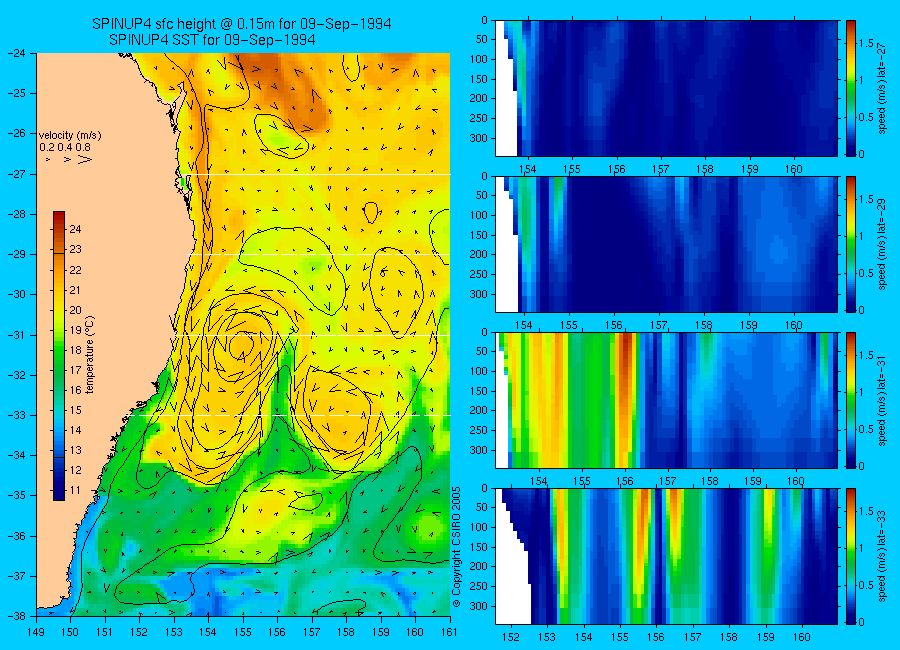Screen dimensions: 900x650
Task: Click the "velocity (m/s)" legend label
Action: (x=70, y=136)
